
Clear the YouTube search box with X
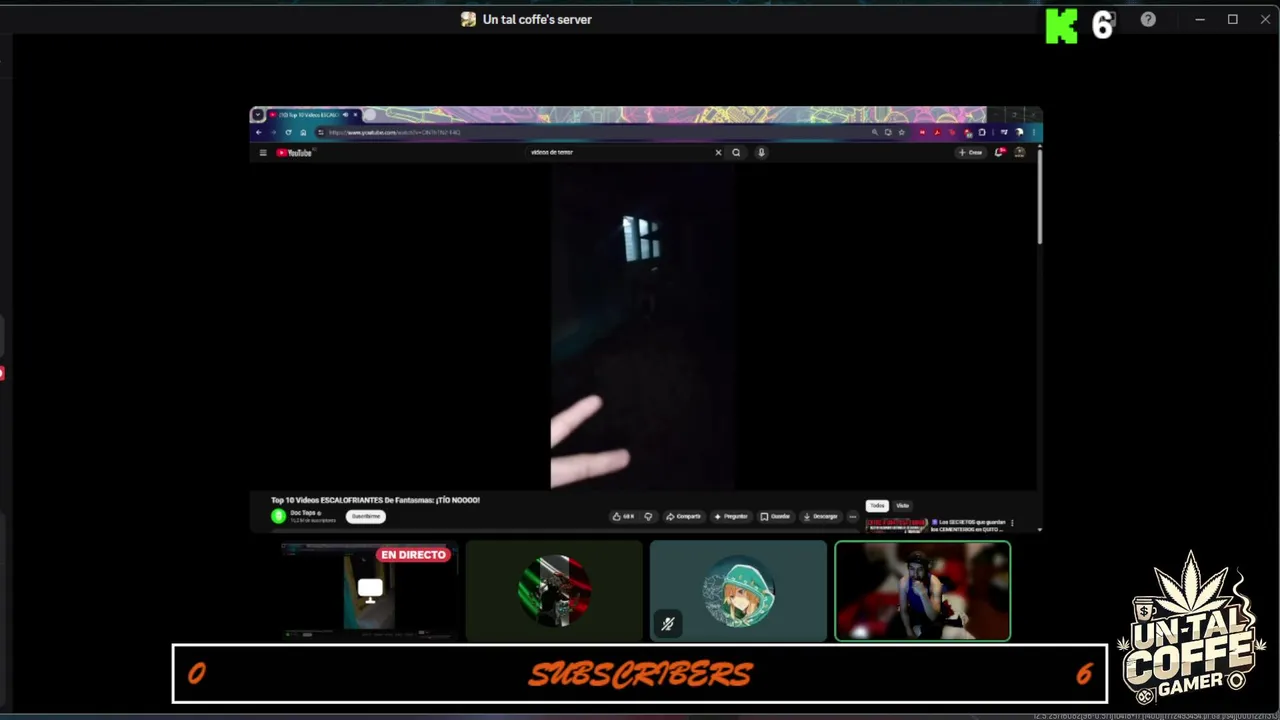pyautogui.click(x=718, y=153)
